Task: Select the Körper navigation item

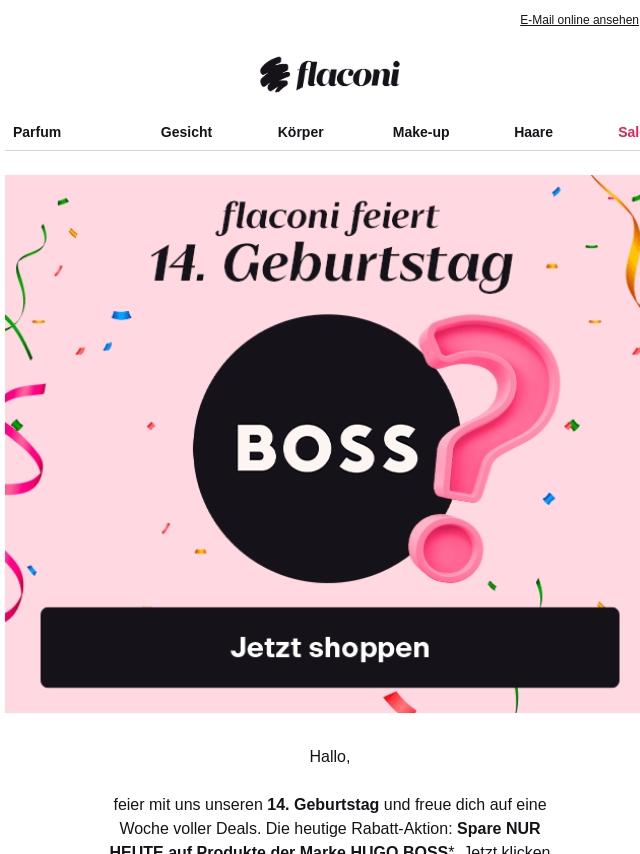Action: pyautogui.click(x=301, y=132)
